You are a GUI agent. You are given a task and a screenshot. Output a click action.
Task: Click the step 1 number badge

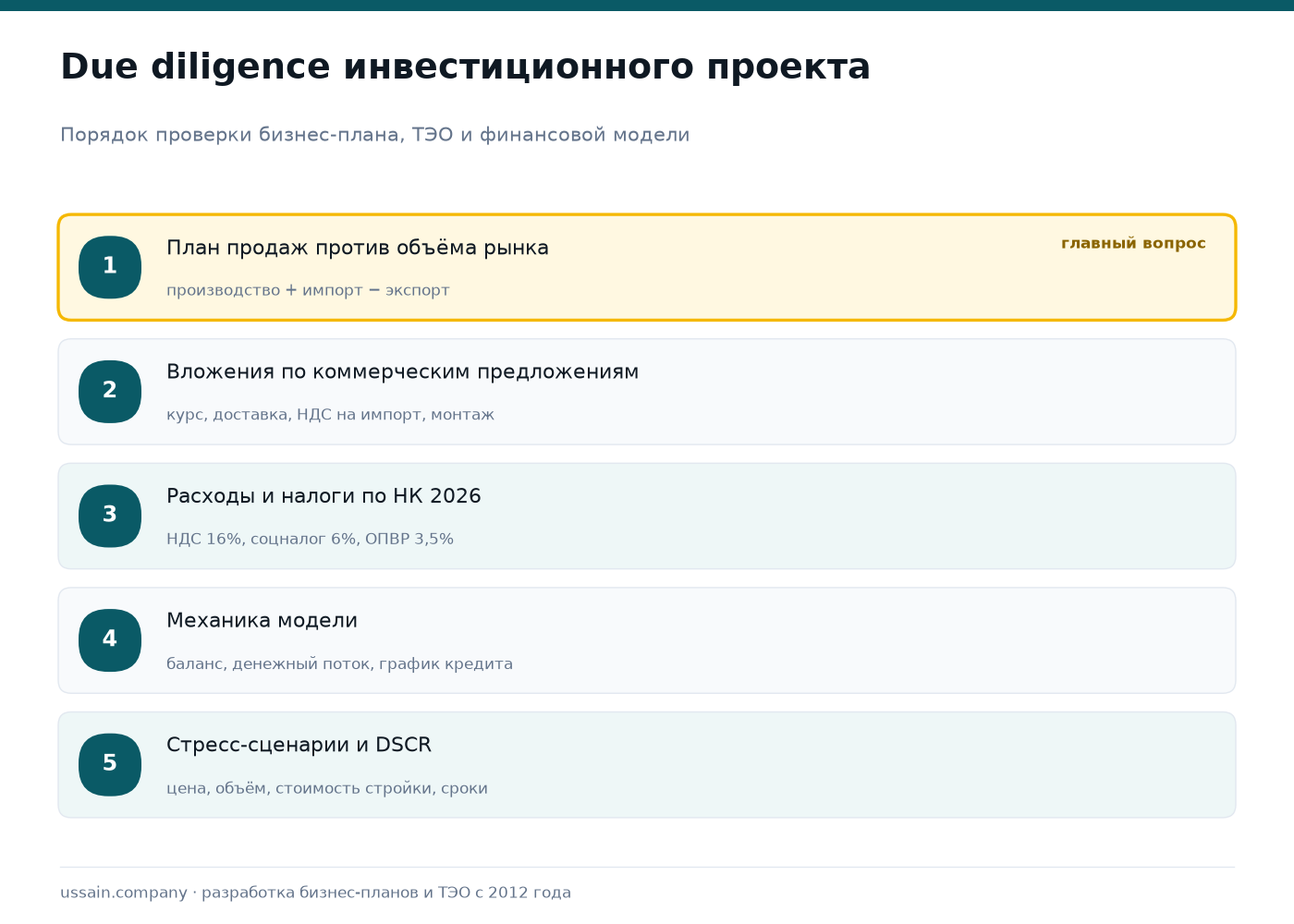[110, 267]
